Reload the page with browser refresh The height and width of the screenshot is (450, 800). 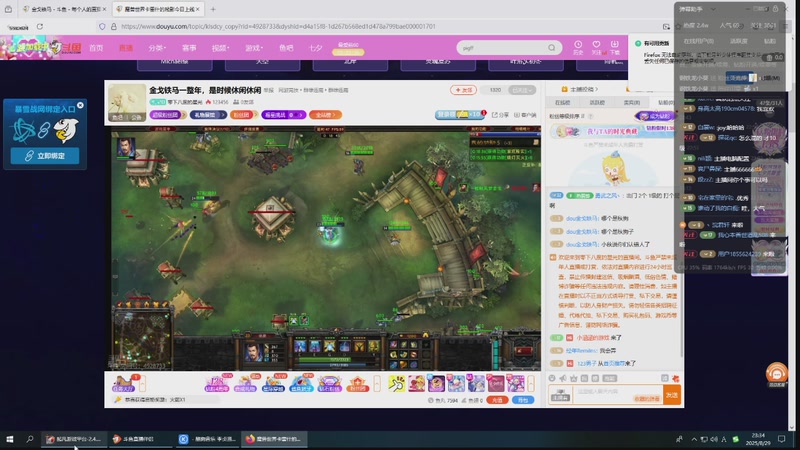pyautogui.click(x=40, y=27)
